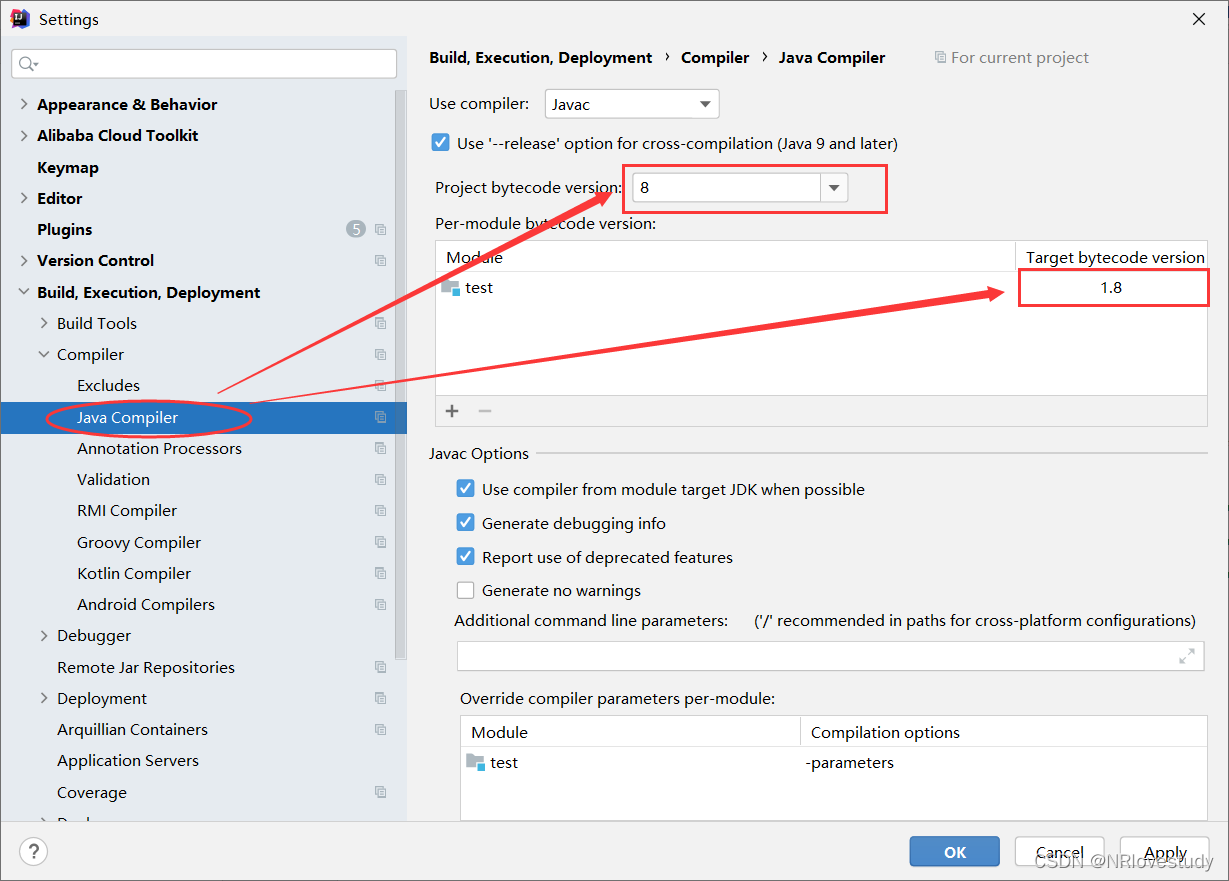The width and height of the screenshot is (1229, 881).
Task: Toggle Use compiler from module target JDK
Action: [x=465, y=489]
